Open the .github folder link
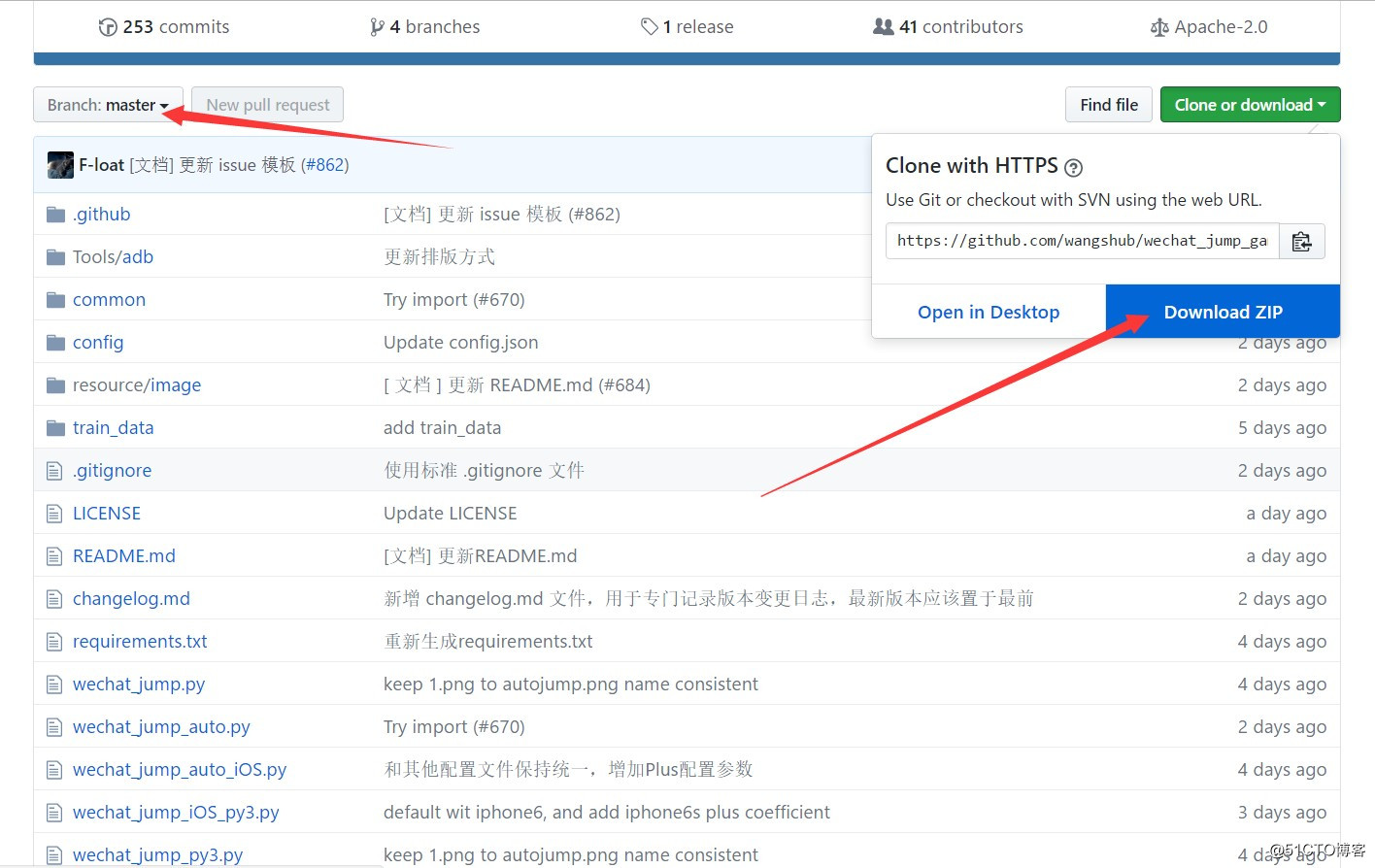Image resolution: width=1375 pixels, height=868 pixels. [101, 215]
